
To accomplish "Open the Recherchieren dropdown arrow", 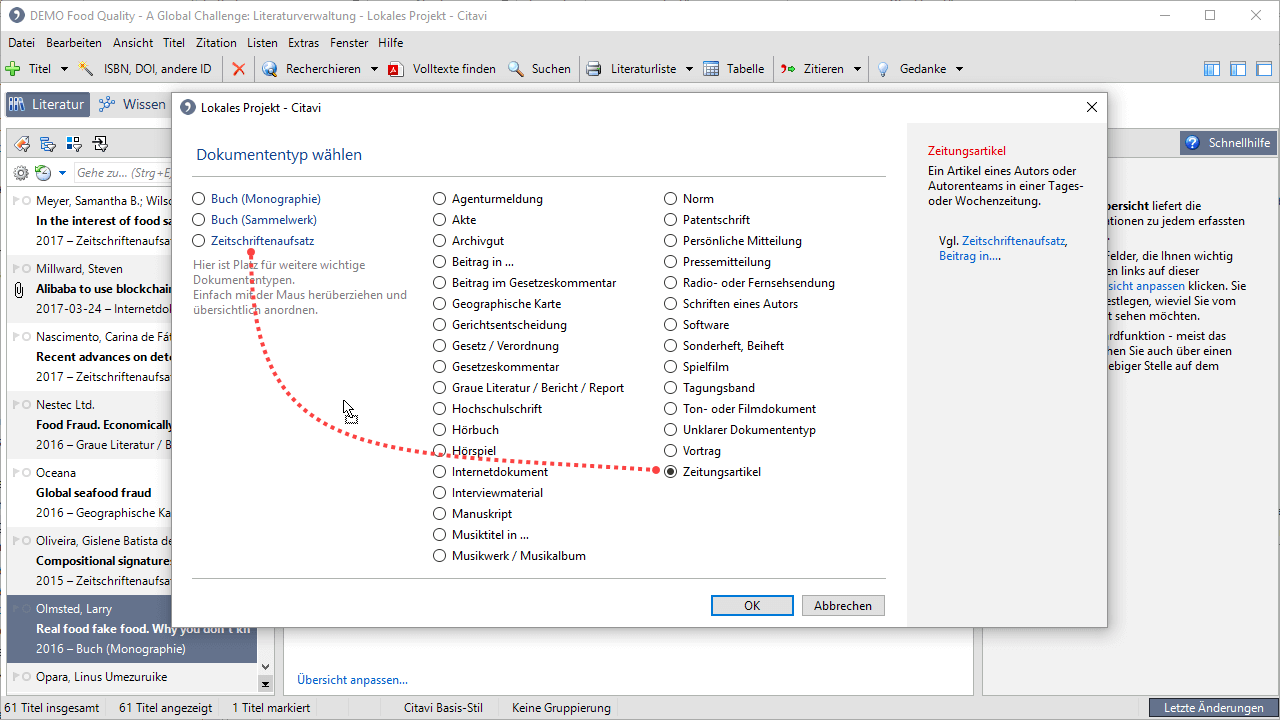I will coord(374,69).
